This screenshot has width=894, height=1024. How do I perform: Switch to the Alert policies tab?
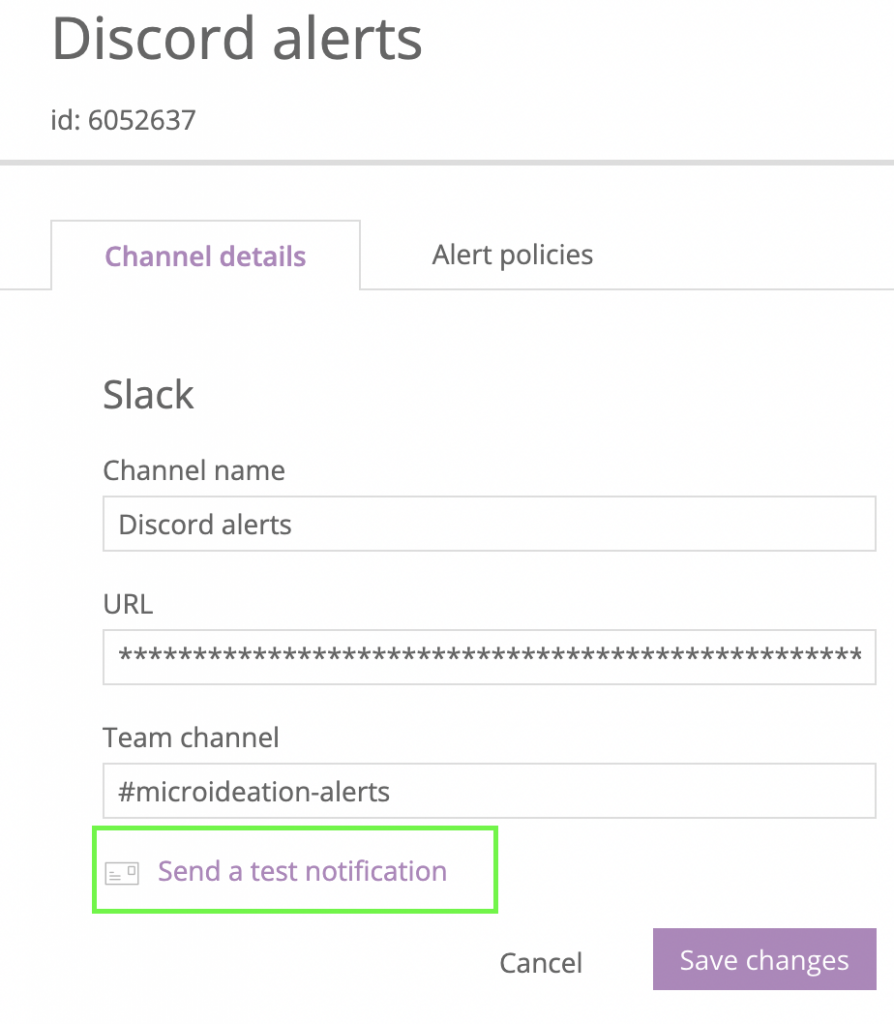tap(512, 255)
